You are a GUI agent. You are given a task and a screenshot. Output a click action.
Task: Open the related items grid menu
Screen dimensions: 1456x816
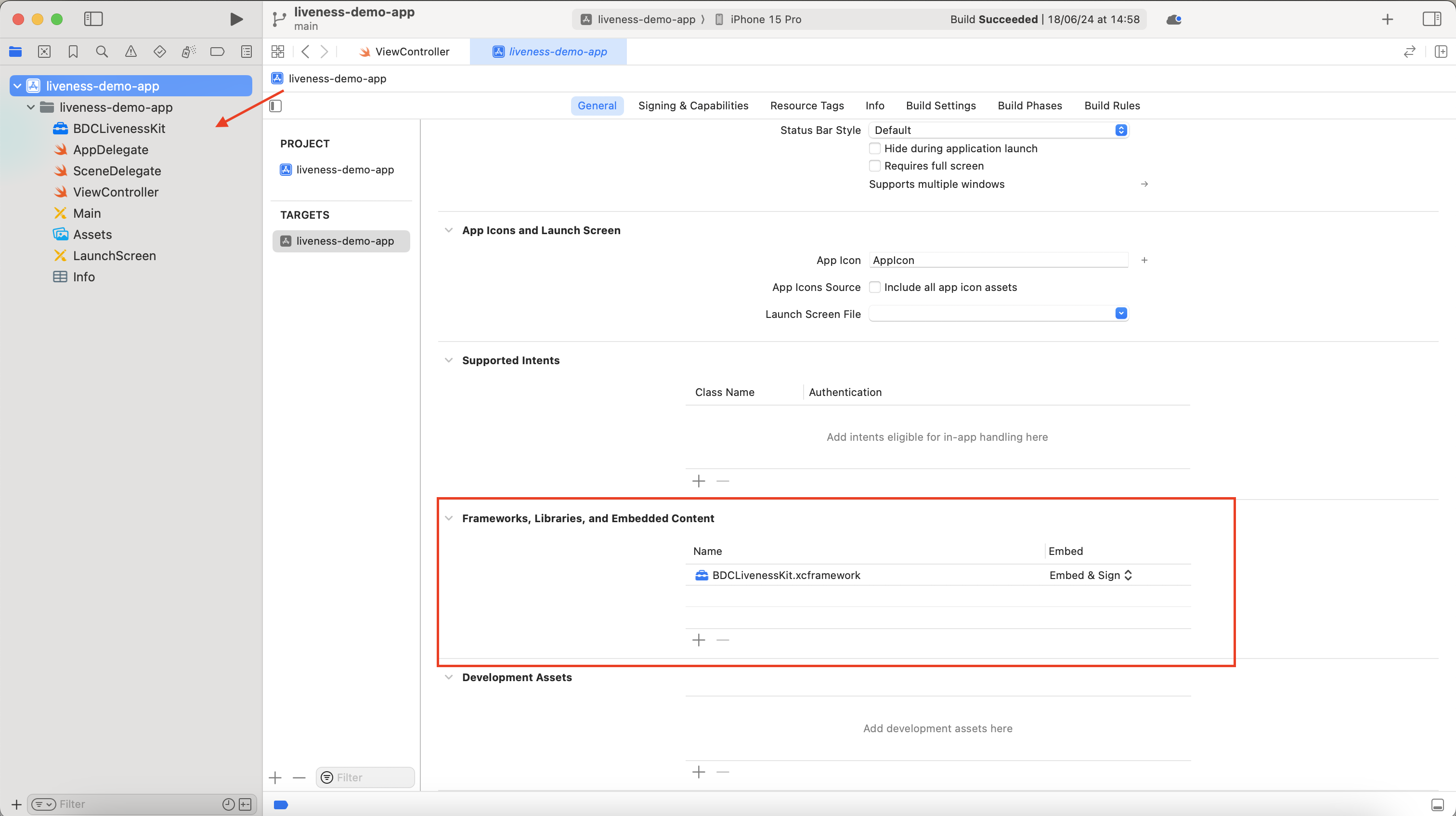tap(277, 52)
